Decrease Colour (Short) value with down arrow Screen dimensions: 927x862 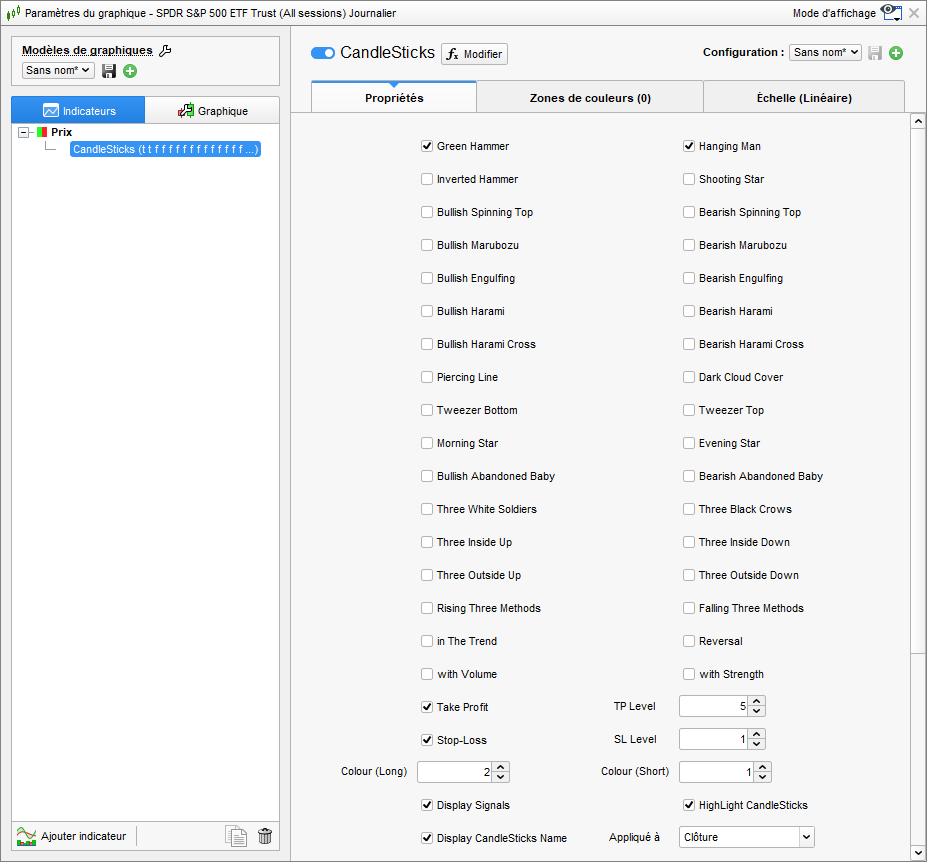(763, 777)
